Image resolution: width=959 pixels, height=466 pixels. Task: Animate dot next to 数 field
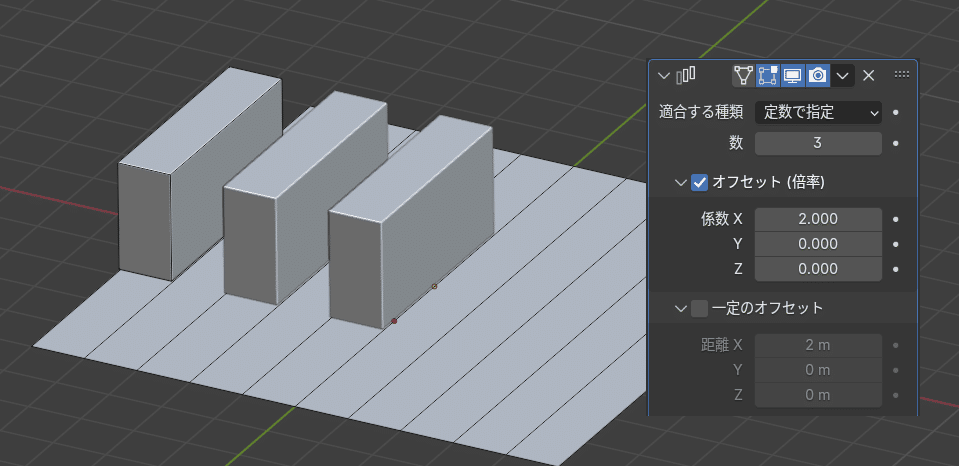pos(895,144)
